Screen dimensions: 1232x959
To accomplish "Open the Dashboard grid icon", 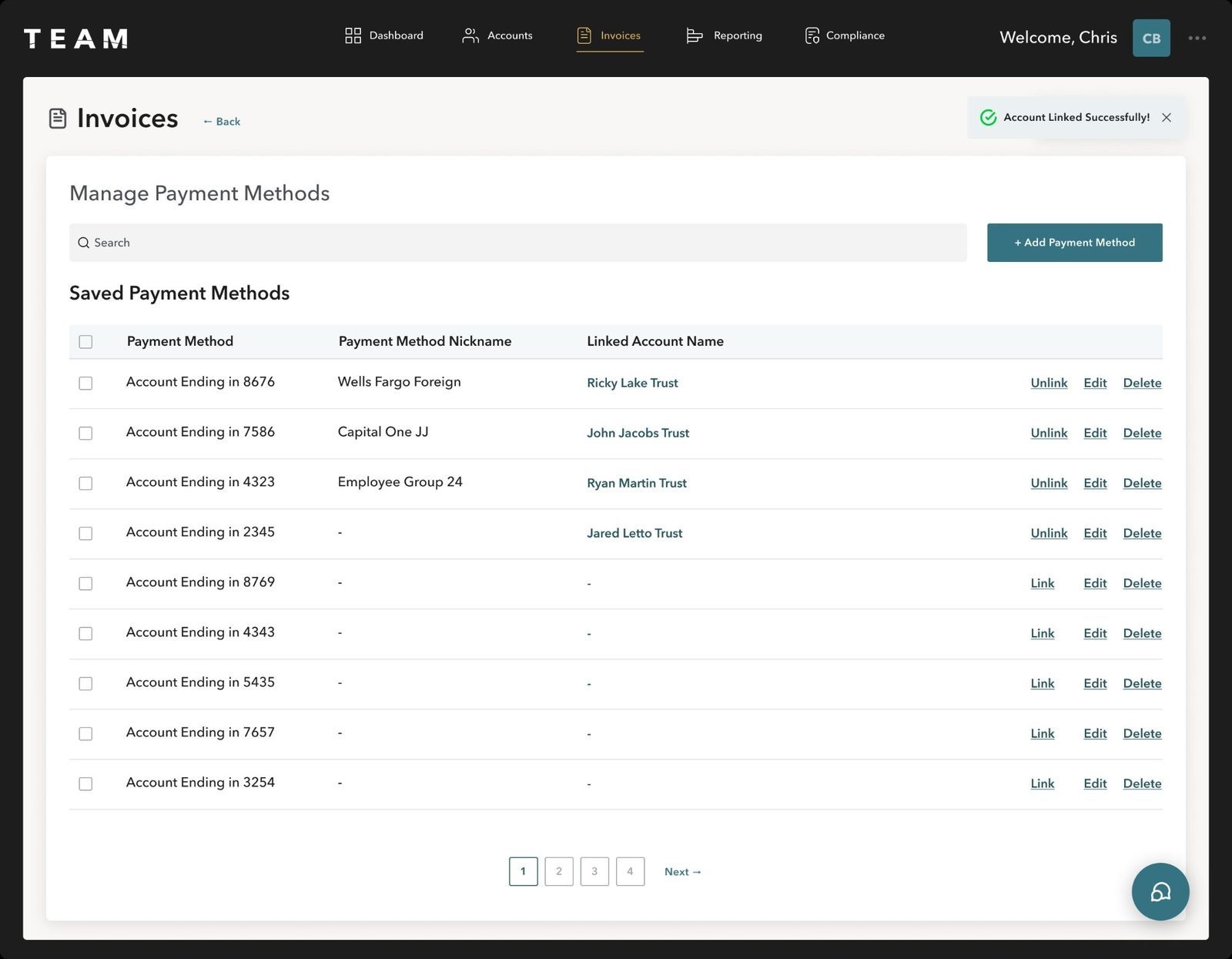I will tap(353, 35).
